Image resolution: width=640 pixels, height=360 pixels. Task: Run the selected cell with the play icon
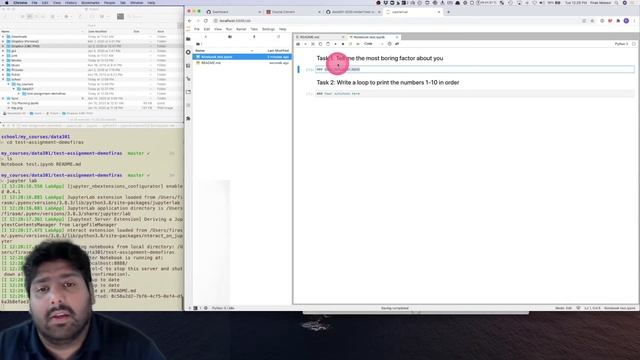[336, 44]
